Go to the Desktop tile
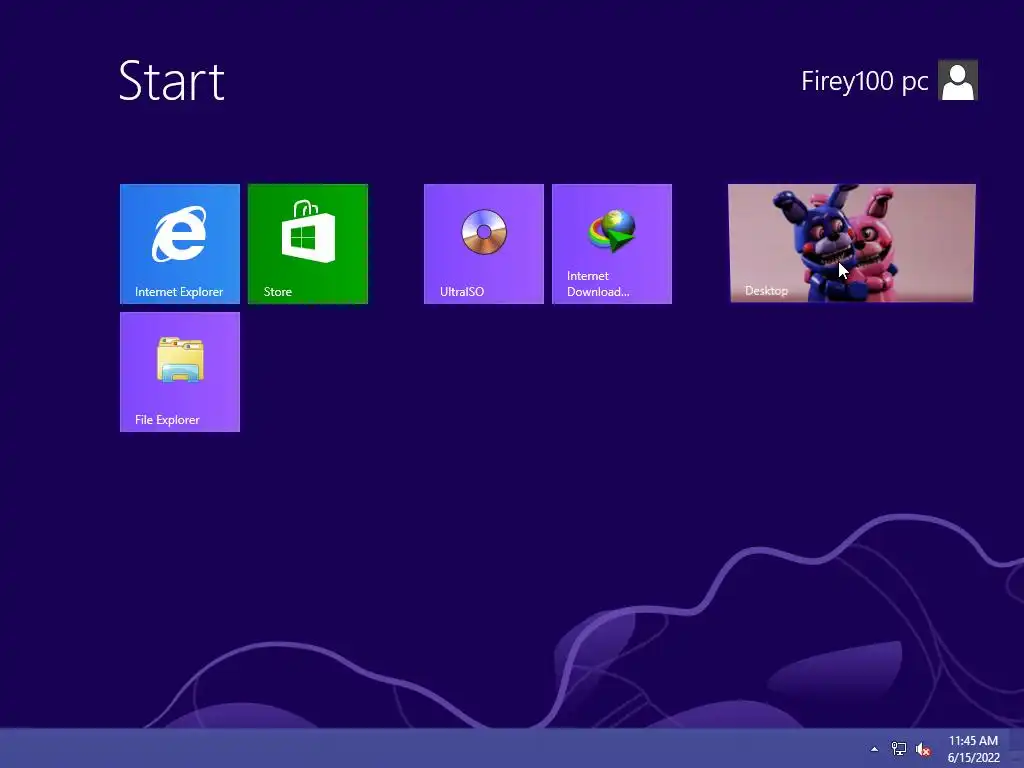Image resolution: width=1024 pixels, height=768 pixels. point(852,243)
